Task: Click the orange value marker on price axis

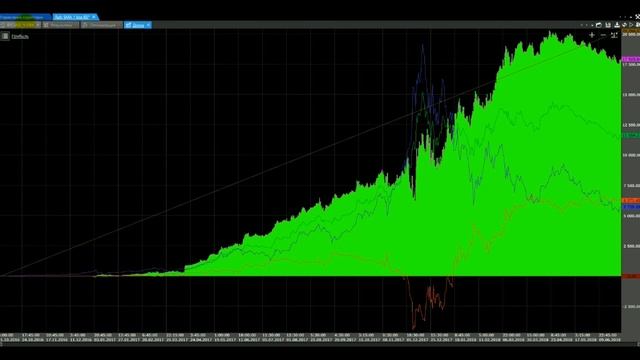Action: [631, 200]
